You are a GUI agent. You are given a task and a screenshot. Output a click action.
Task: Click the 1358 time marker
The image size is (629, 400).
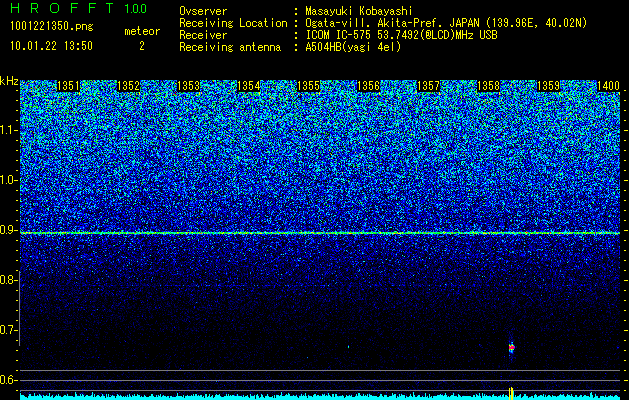tap(489, 86)
